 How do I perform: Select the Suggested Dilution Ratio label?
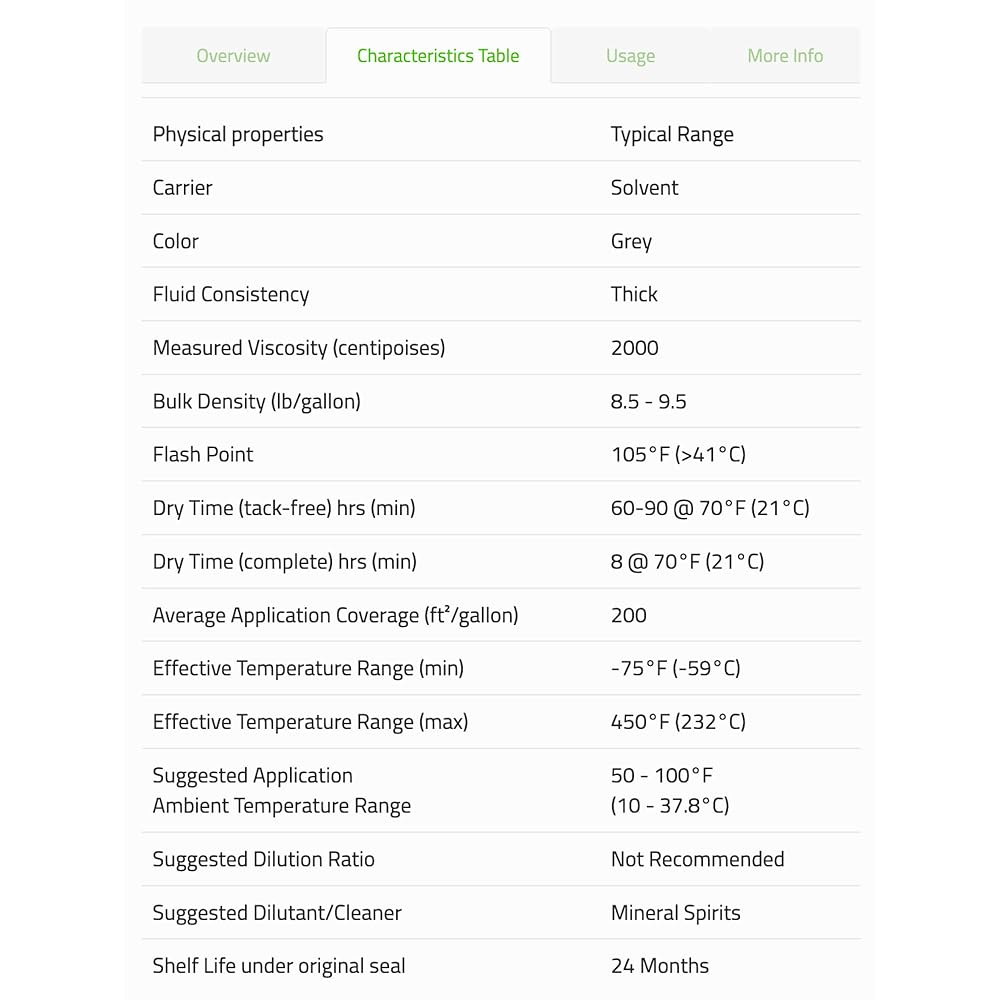pos(263,860)
